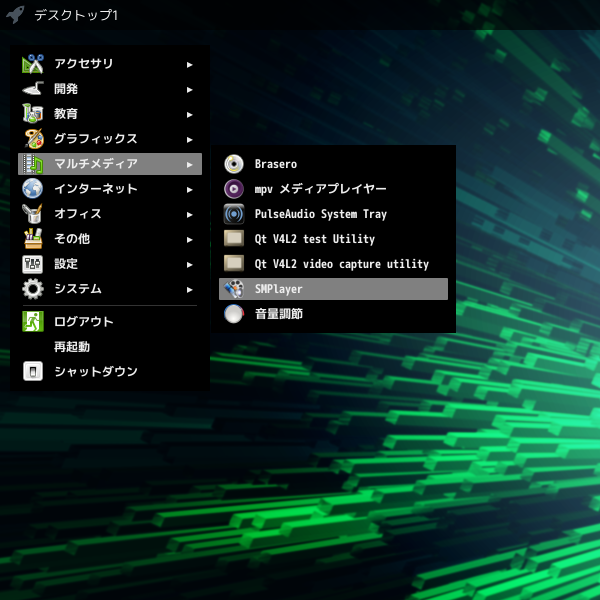This screenshot has height=600, width=600.
Task: Expand インターネット submenu arrow
Action: pyautogui.click(x=189, y=190)
